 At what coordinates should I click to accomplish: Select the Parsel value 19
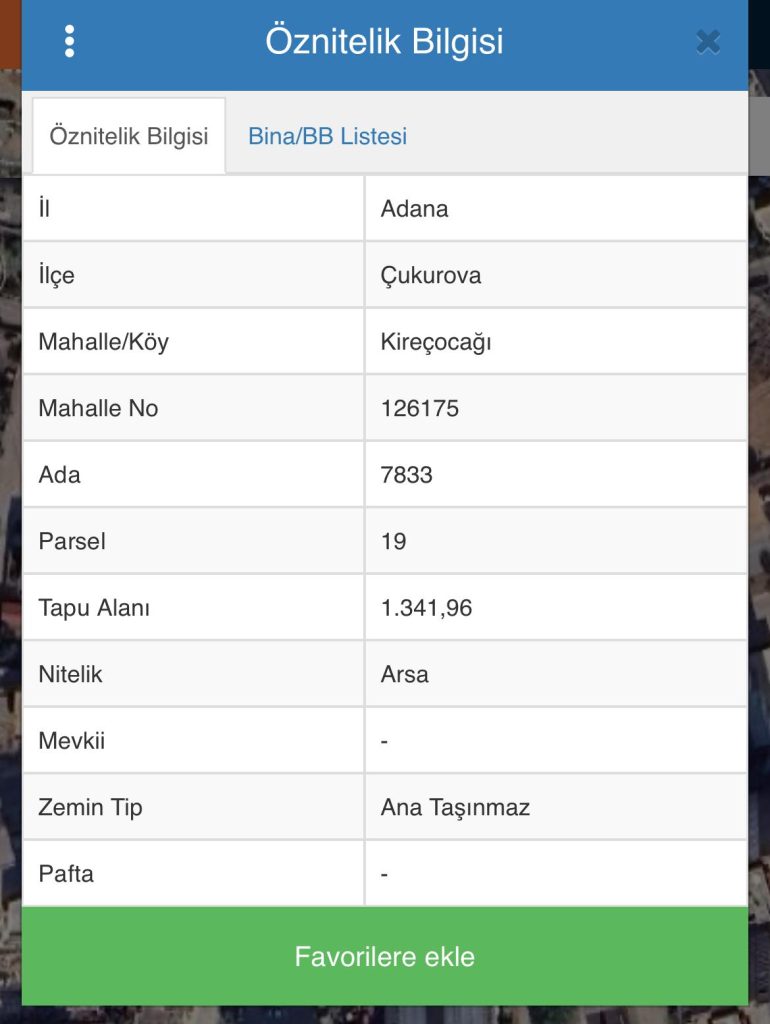394,541
